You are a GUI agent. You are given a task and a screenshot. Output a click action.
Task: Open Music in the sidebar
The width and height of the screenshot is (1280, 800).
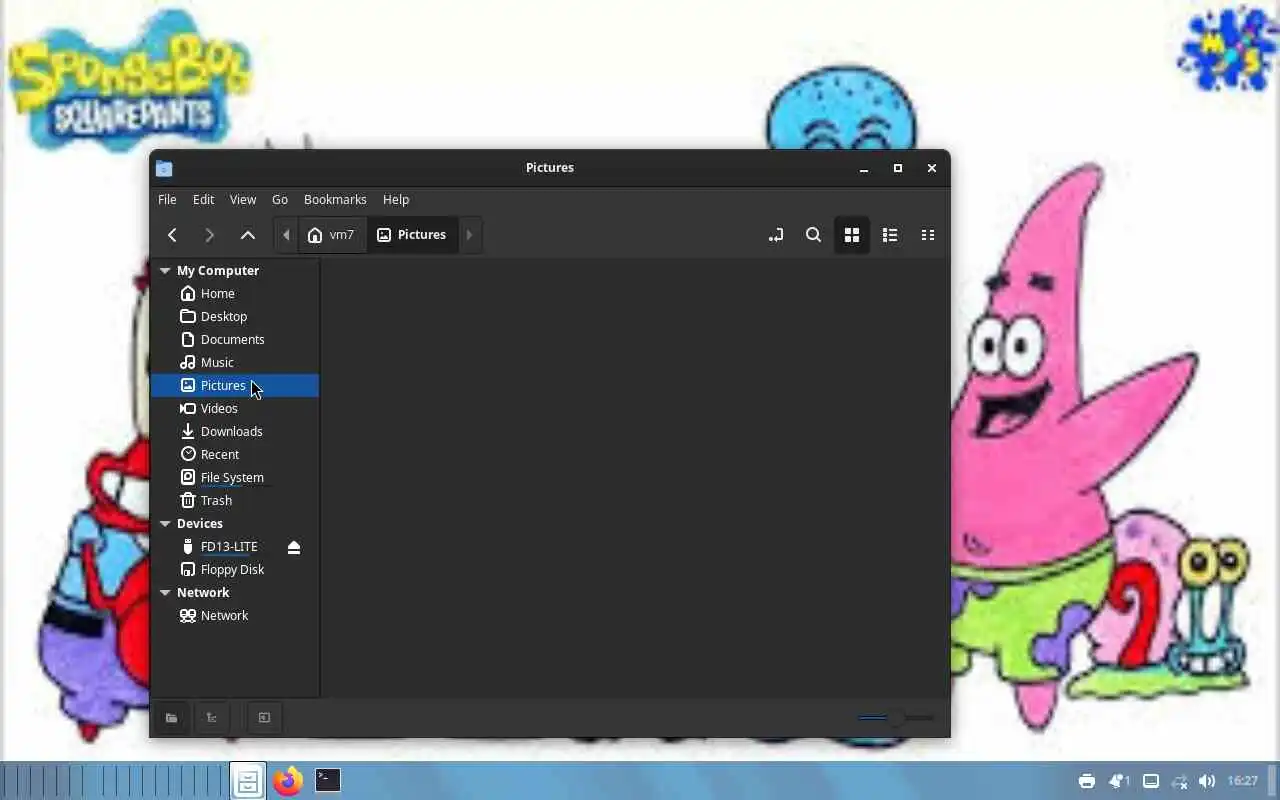235,363
